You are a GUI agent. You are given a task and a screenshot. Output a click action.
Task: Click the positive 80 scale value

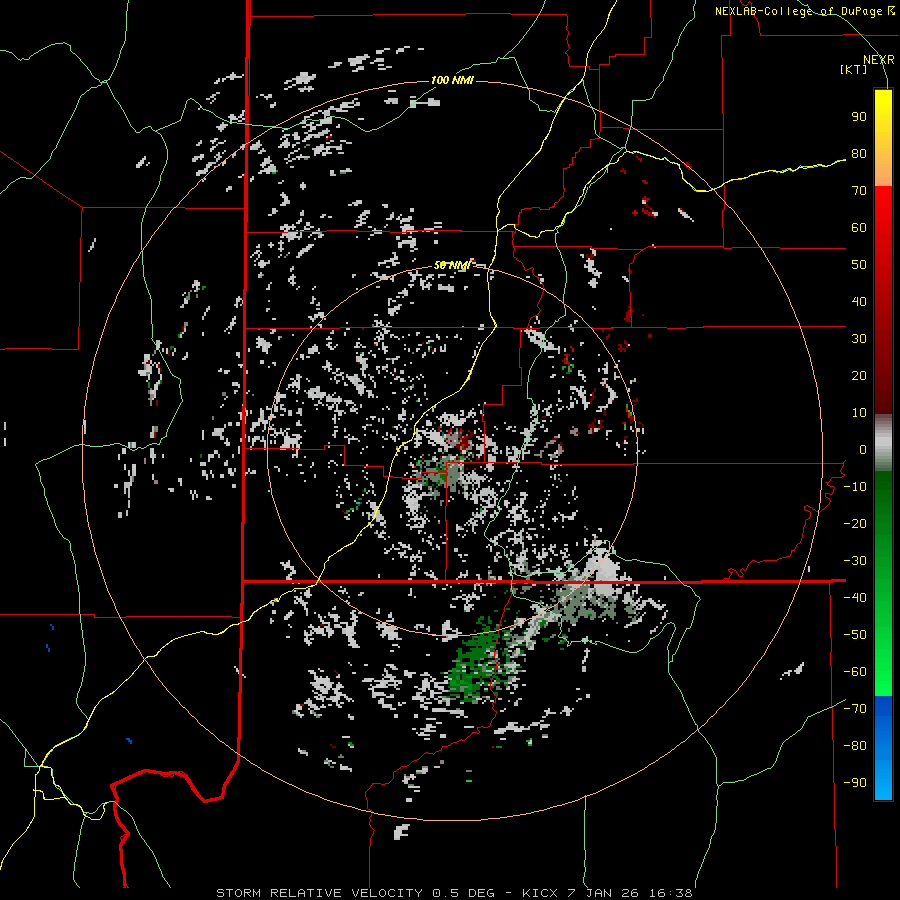pos(859,153)
